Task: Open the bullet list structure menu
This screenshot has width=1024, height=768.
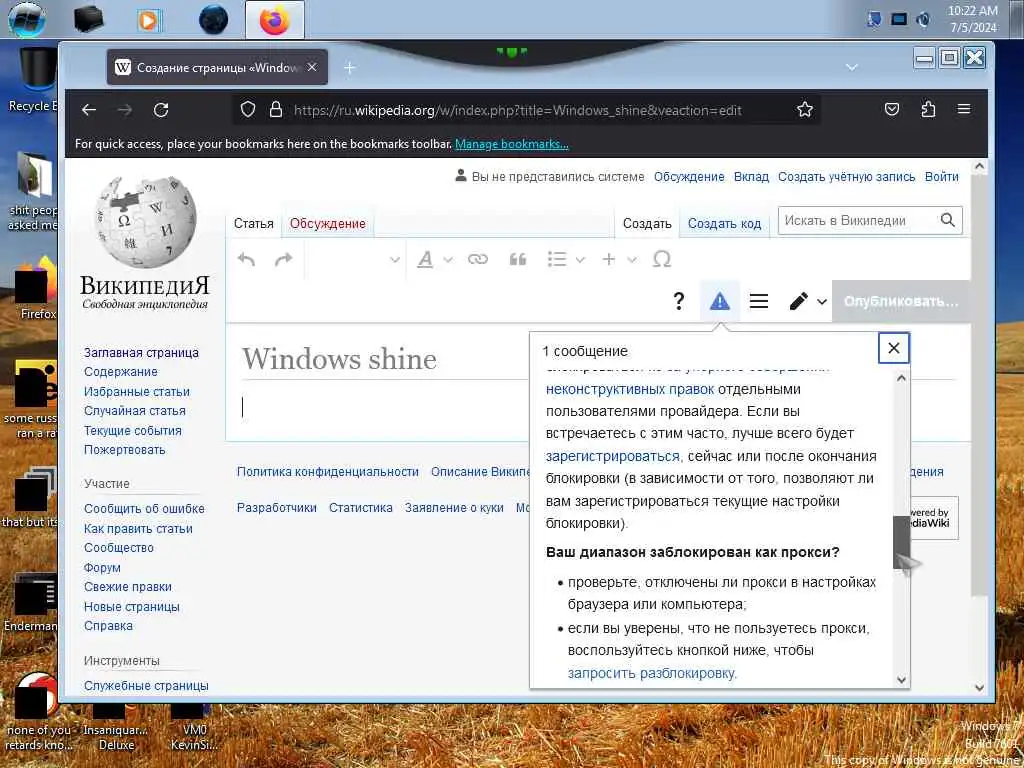Action: coord(566,259)
